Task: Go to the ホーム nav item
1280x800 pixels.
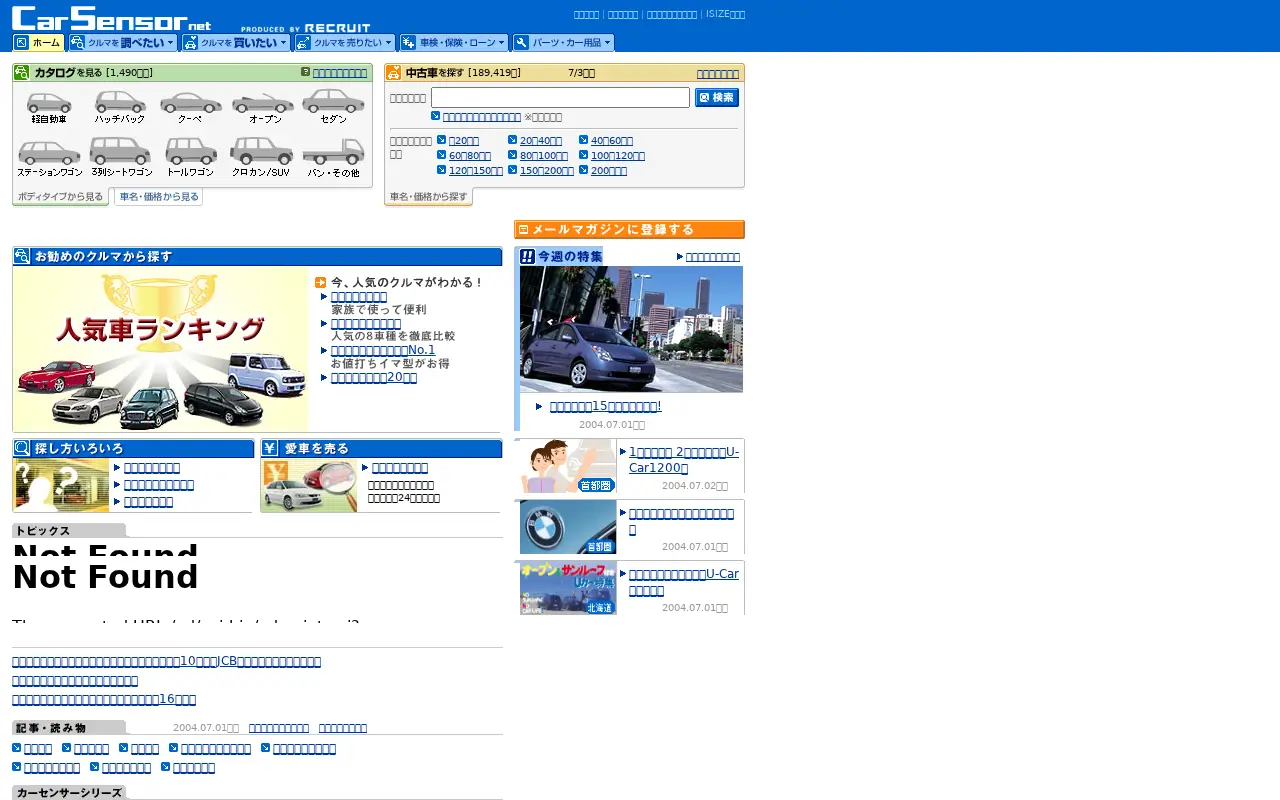Action: (x=38, y=43)
